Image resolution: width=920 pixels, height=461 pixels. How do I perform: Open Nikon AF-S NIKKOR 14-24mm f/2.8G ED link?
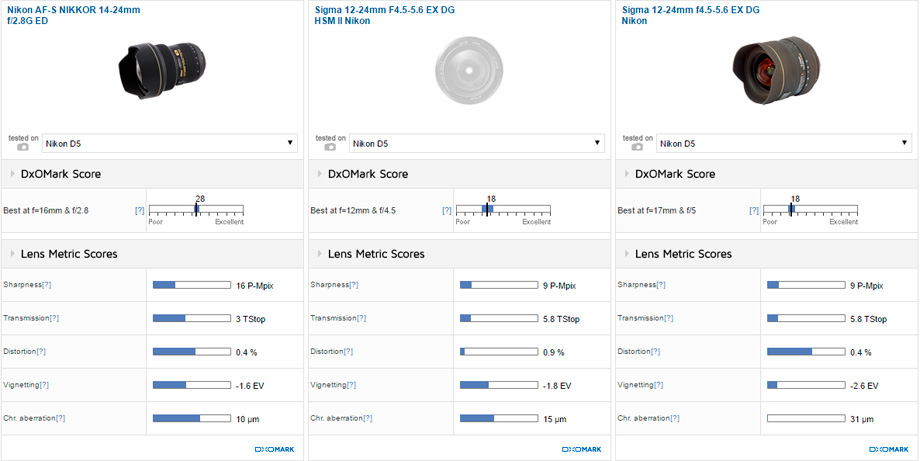click(x=73, y=15)
